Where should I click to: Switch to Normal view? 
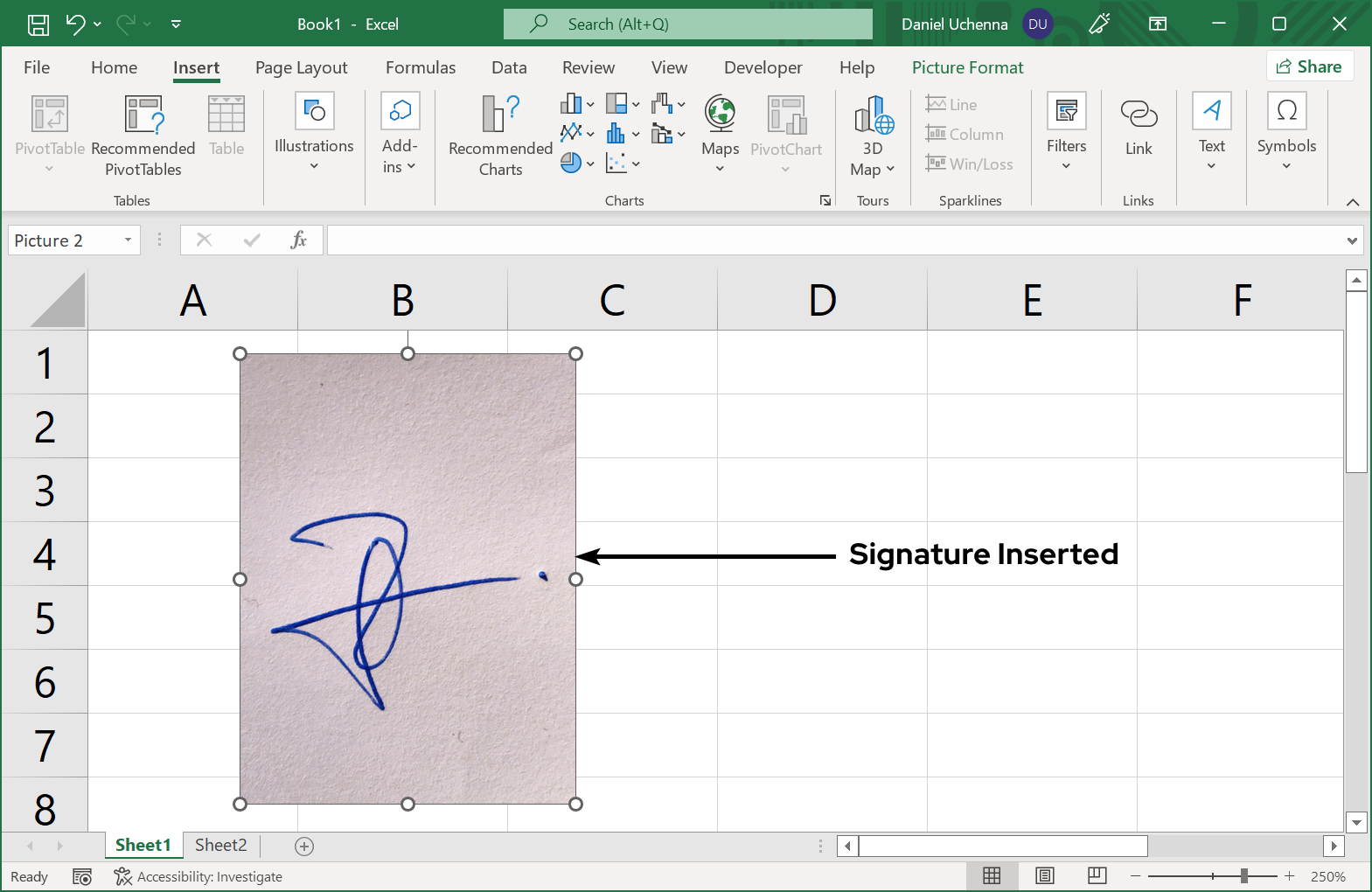point(992,875)
